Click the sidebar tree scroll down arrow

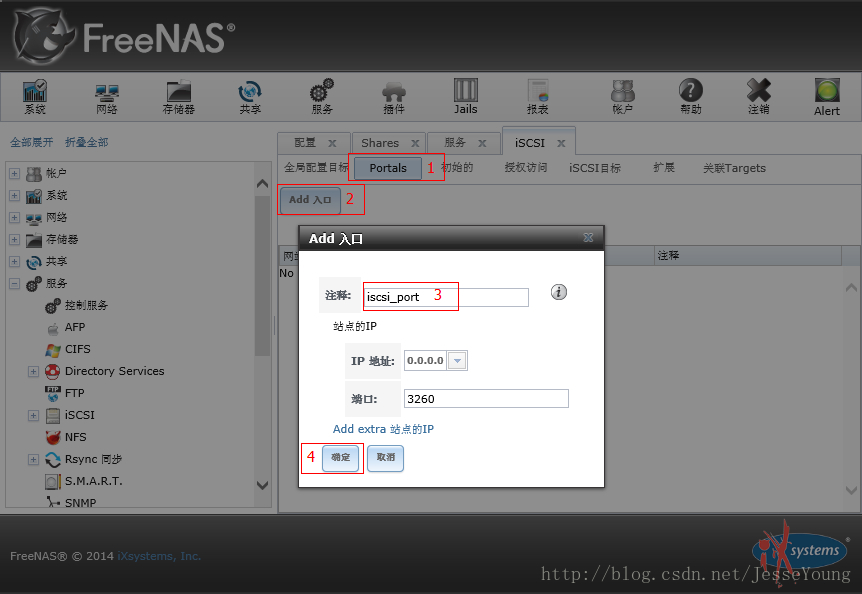[x=263, y=485]
